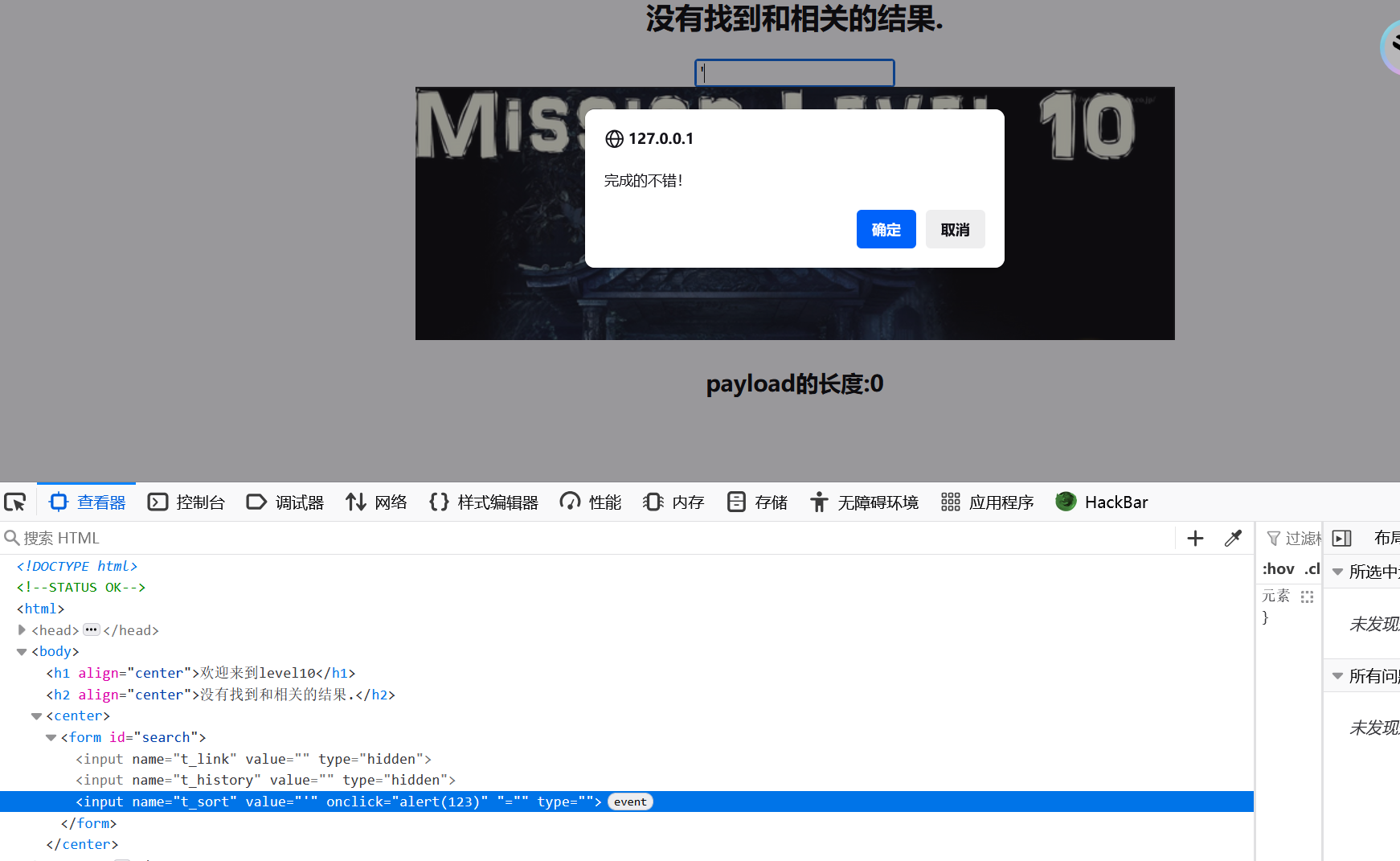Collapse the 所选中 section
Viewport: 1400px width, 861px height.
1338,572
